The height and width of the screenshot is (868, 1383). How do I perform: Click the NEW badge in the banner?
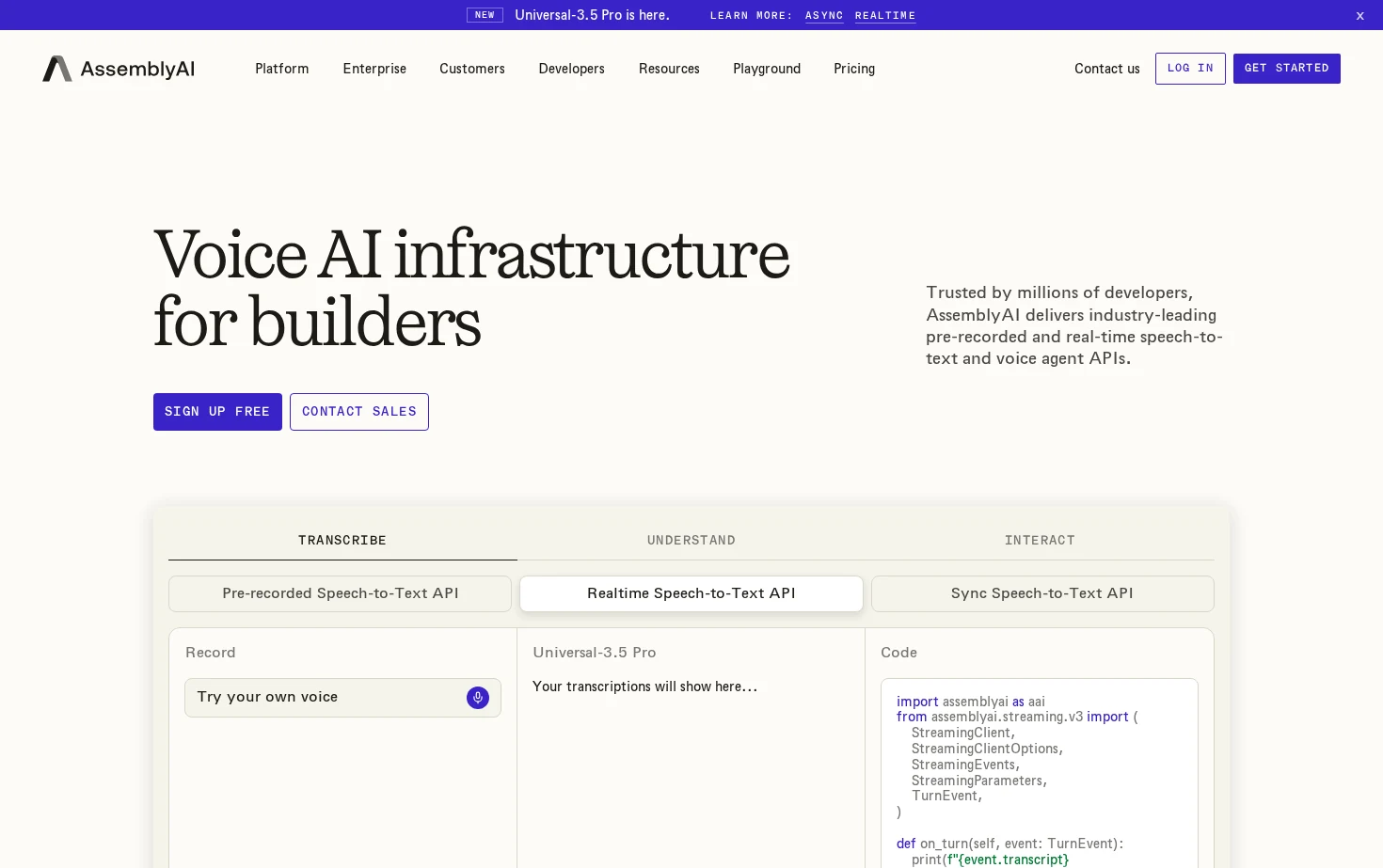tap(485, 15)
